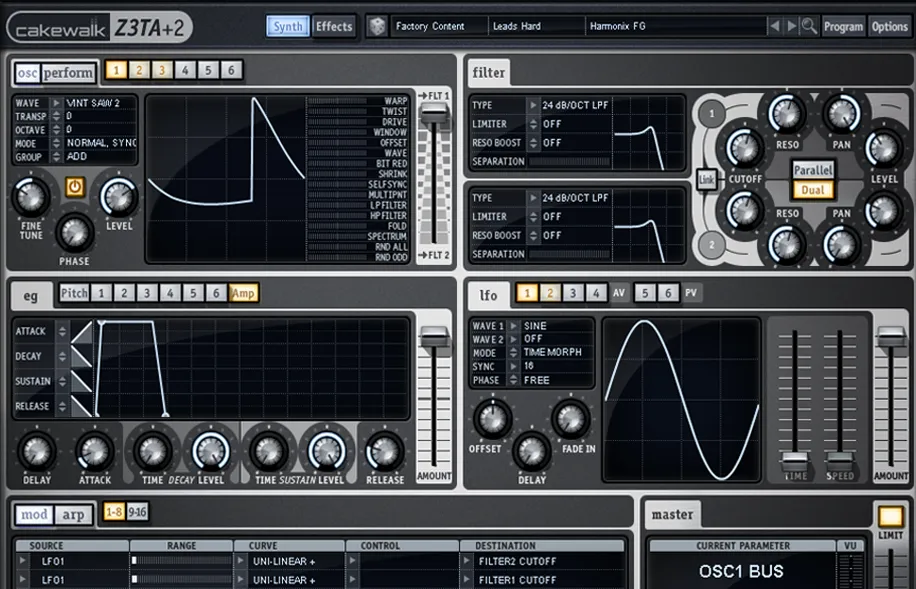Select LFO PV button
916x589 pixels.
[691, 293]
